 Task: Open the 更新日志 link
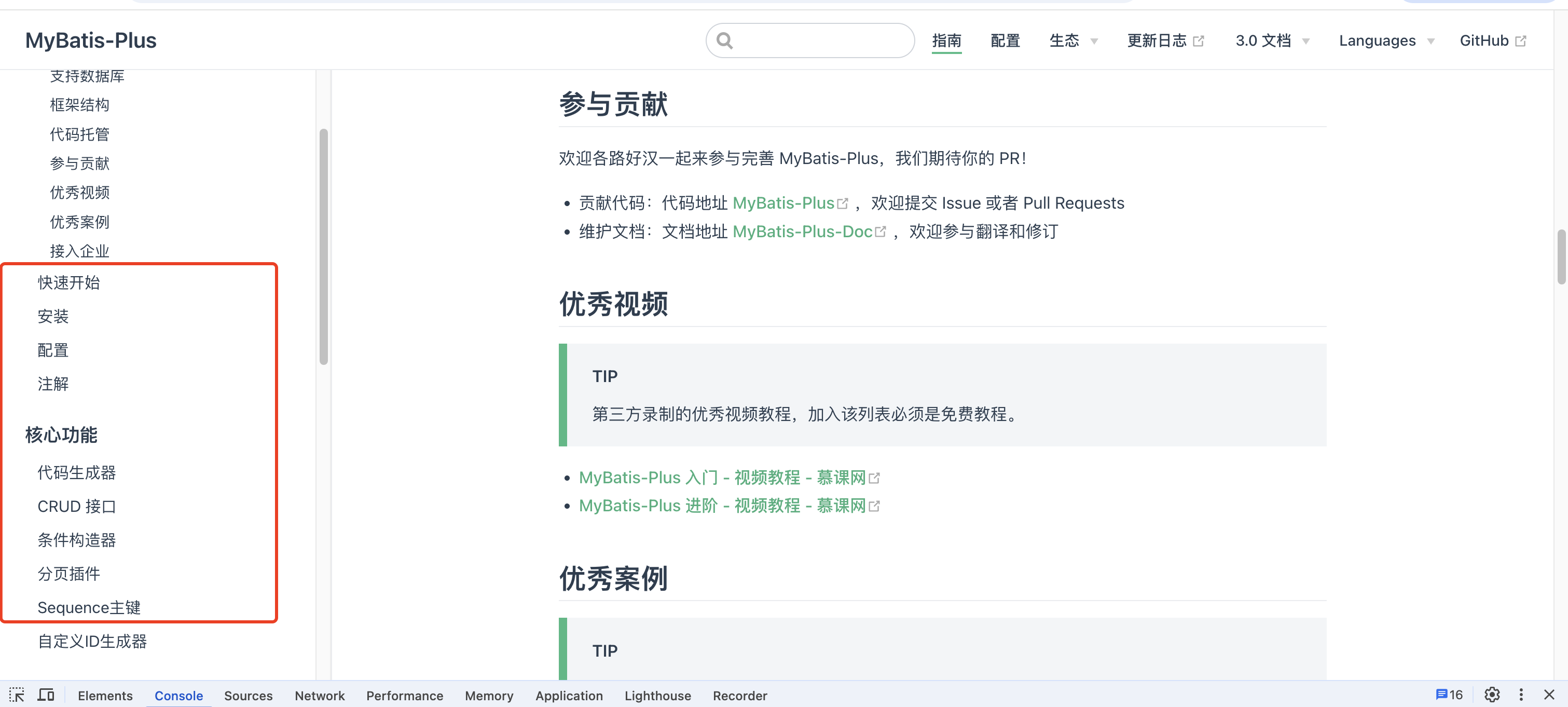pos(1157,41)
